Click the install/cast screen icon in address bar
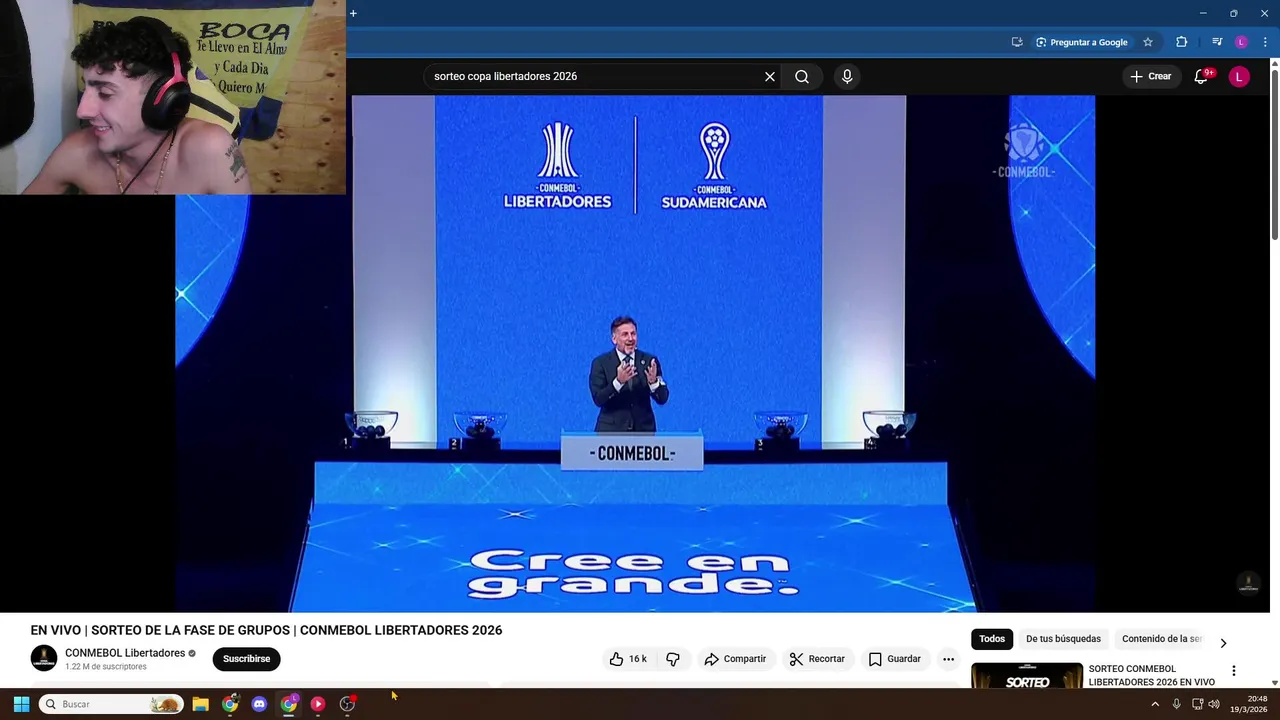This screenshot has height=720, width=1280. [x=1017, y=42]
